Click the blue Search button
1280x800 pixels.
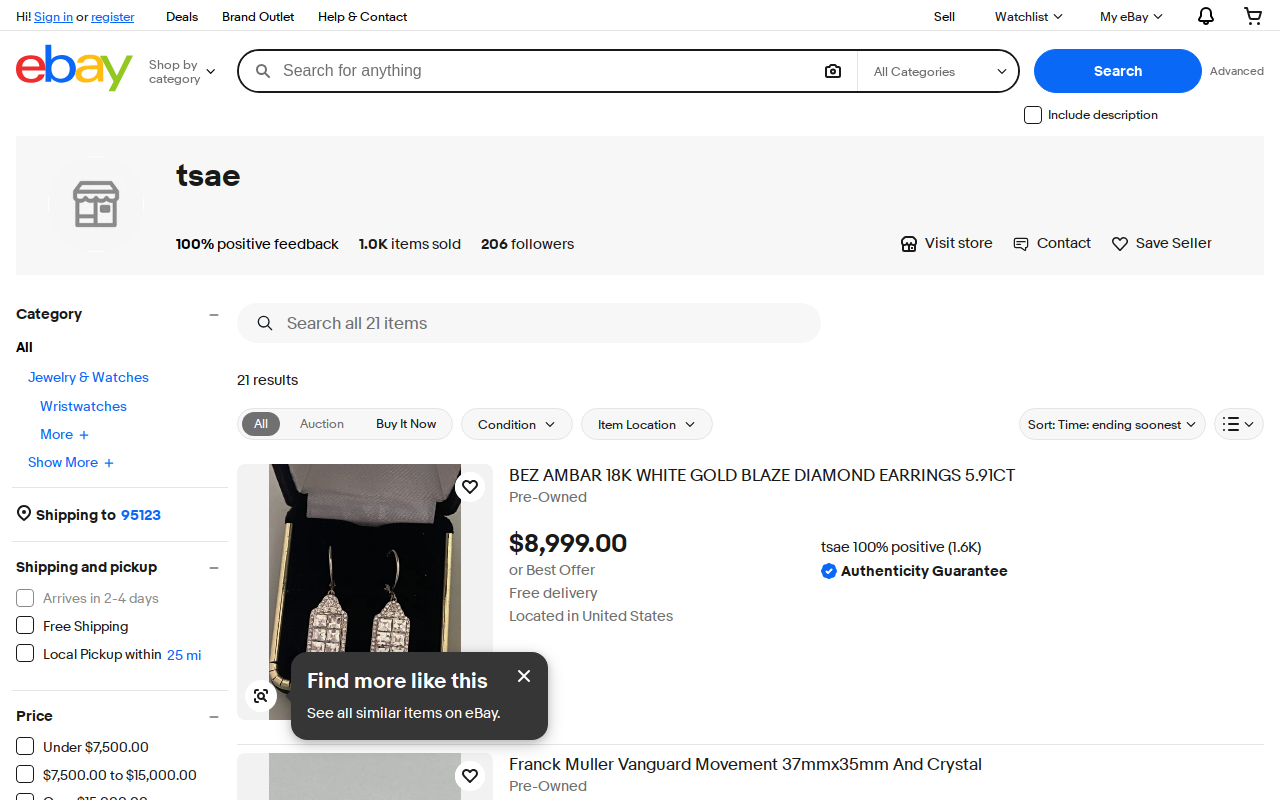pyautogui.click(x=1117, y=71)
